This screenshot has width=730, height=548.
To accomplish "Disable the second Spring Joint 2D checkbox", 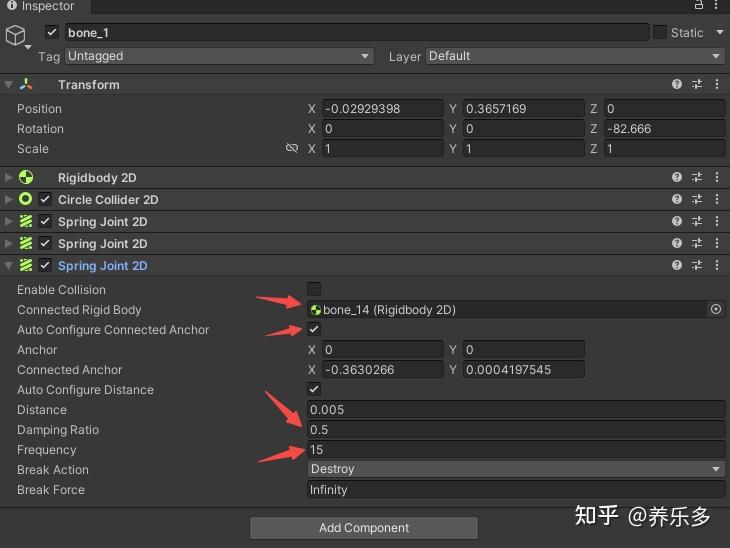I will point(45,243).
